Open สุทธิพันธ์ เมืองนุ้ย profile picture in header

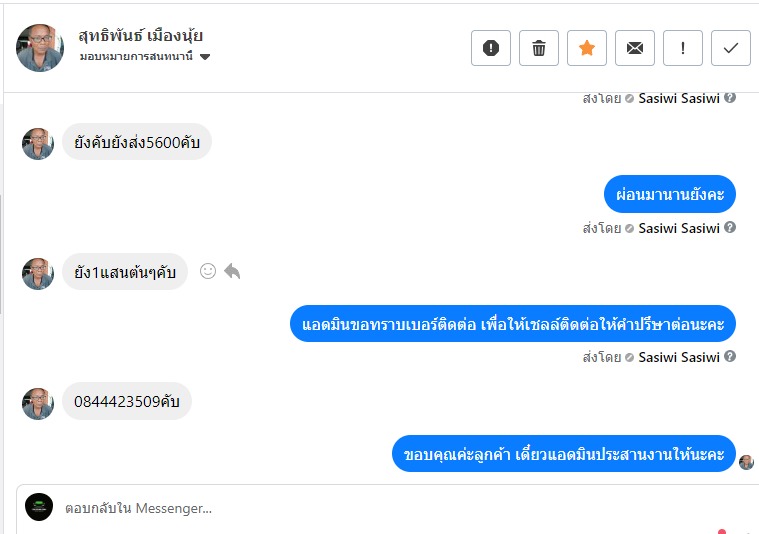40,47
